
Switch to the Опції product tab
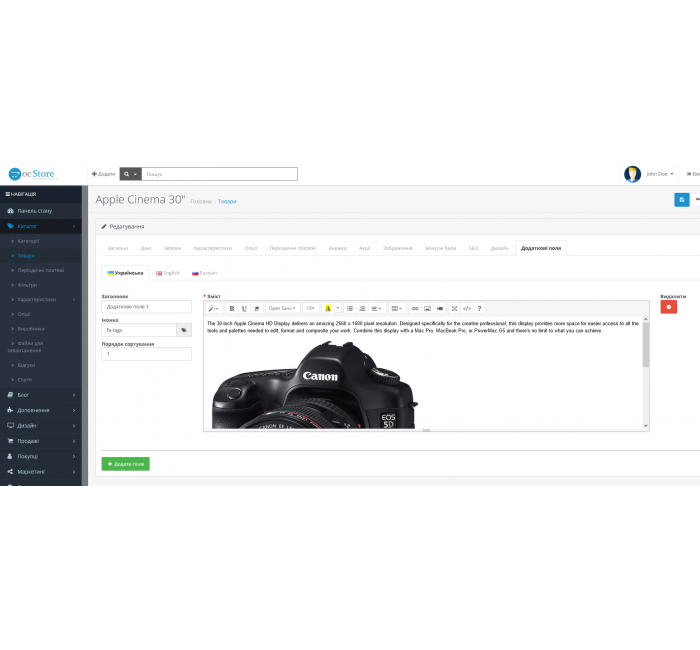[251, 248]
